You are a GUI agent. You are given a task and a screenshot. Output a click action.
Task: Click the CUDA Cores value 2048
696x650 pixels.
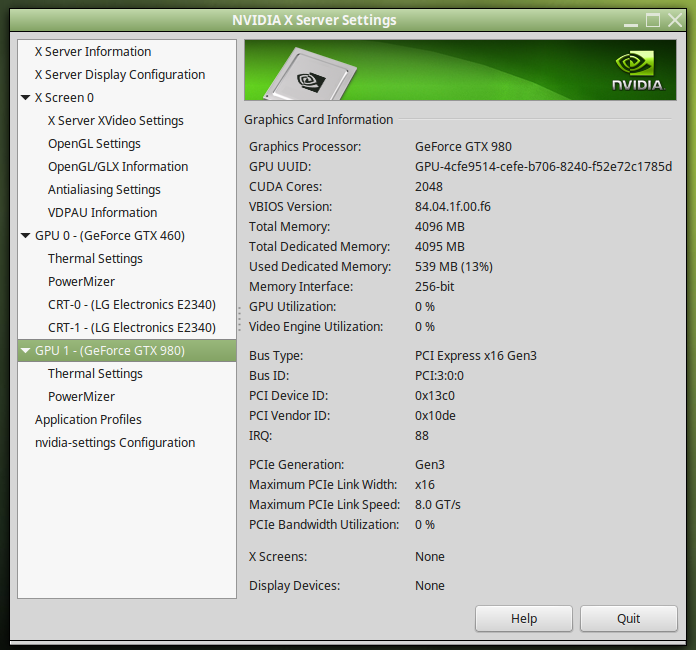[429, 186]
